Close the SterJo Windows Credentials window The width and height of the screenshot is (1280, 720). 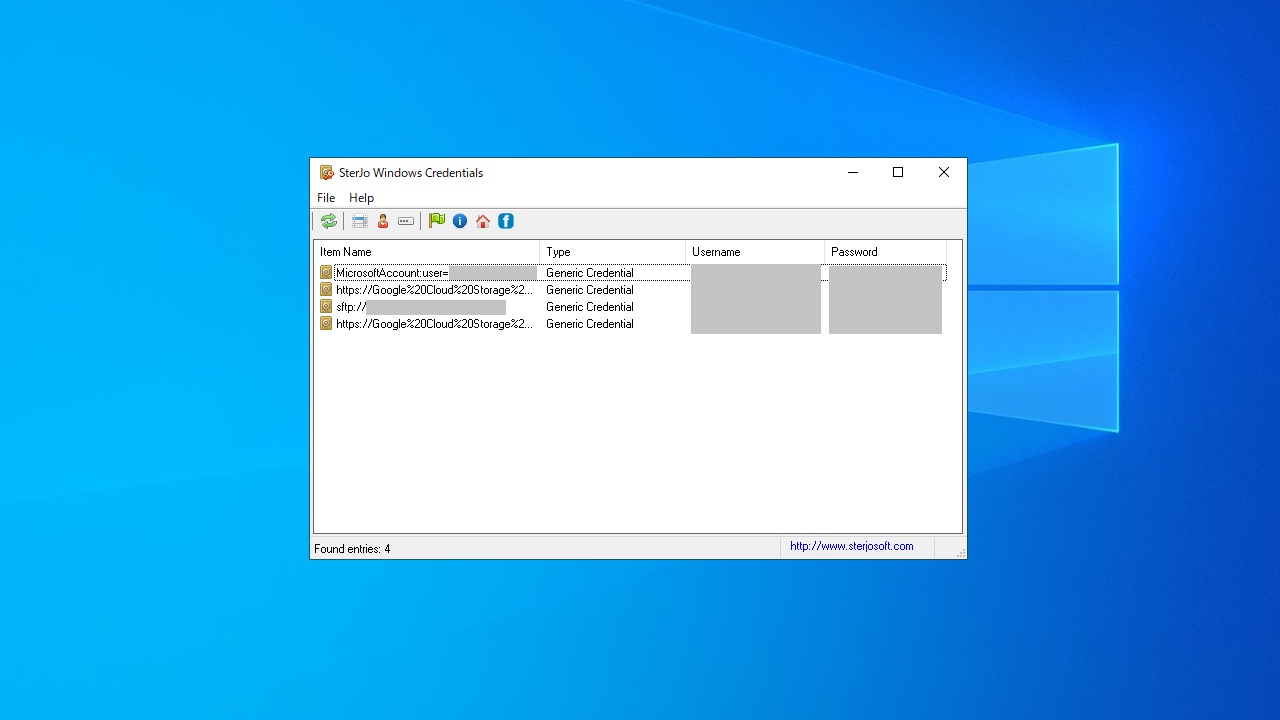[944, 172]
